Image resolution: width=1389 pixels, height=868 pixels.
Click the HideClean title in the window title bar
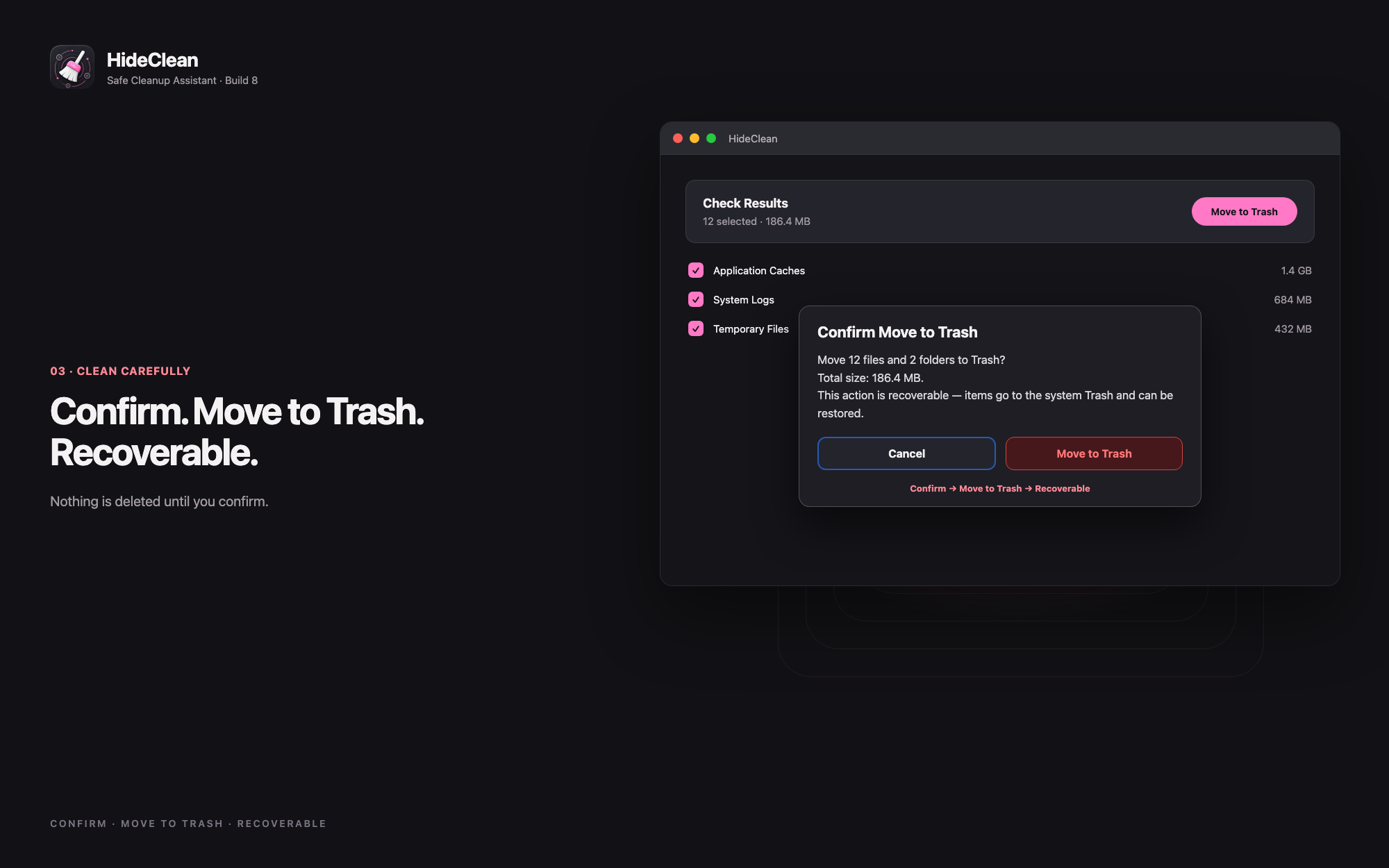point(753,139)
